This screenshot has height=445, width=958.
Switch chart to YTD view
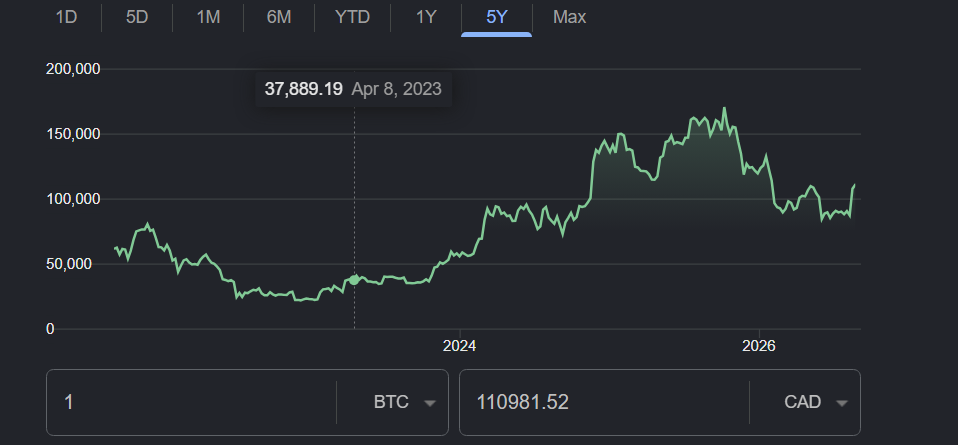353,17
